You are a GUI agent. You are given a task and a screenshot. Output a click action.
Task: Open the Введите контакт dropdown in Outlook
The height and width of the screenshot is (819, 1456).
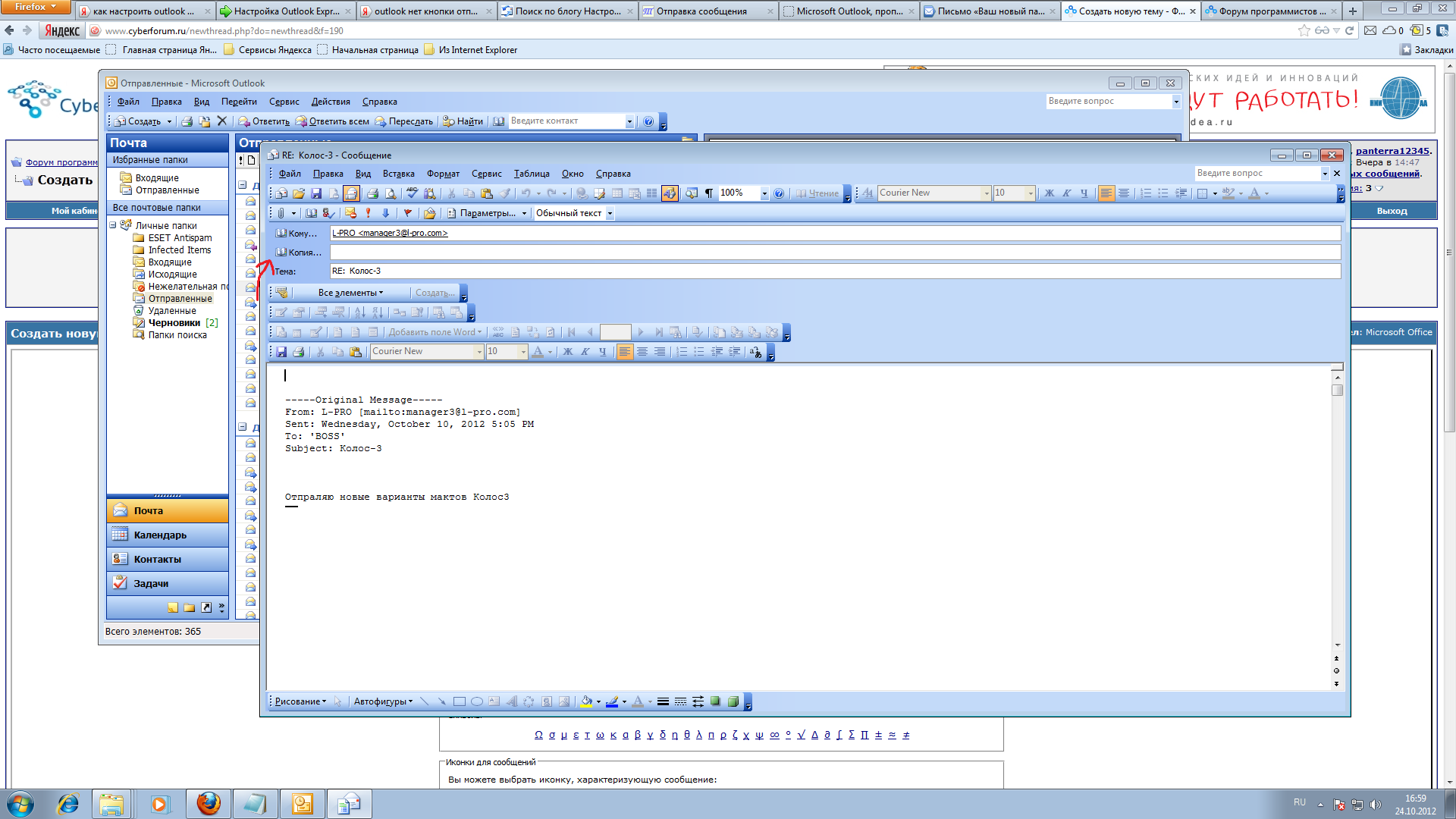point(629,121)
